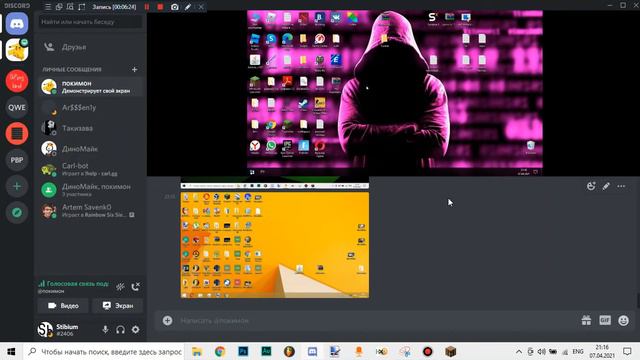Open File Explorer from the taskbar
The image size is (640, 360).
pyautogui.click(x=197, y=351)
